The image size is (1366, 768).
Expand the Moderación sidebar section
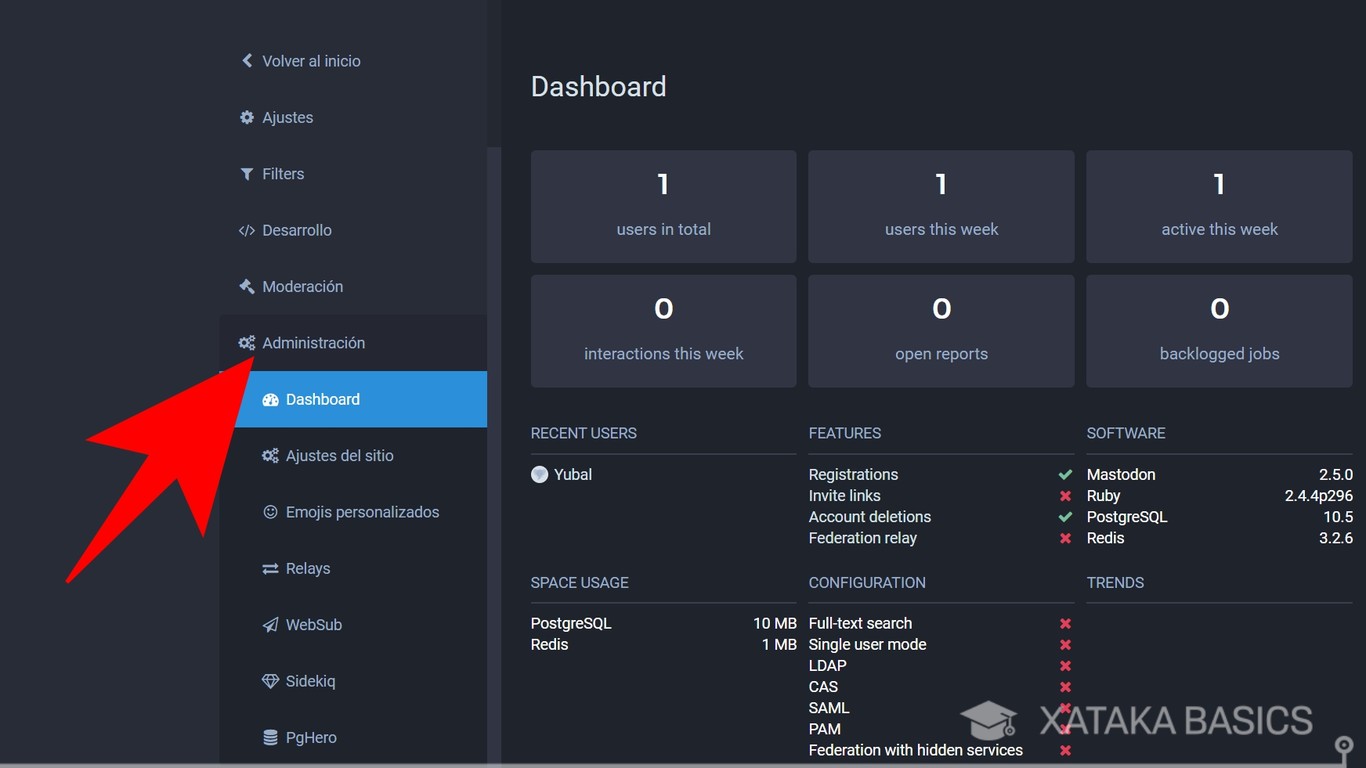[303, 286]
